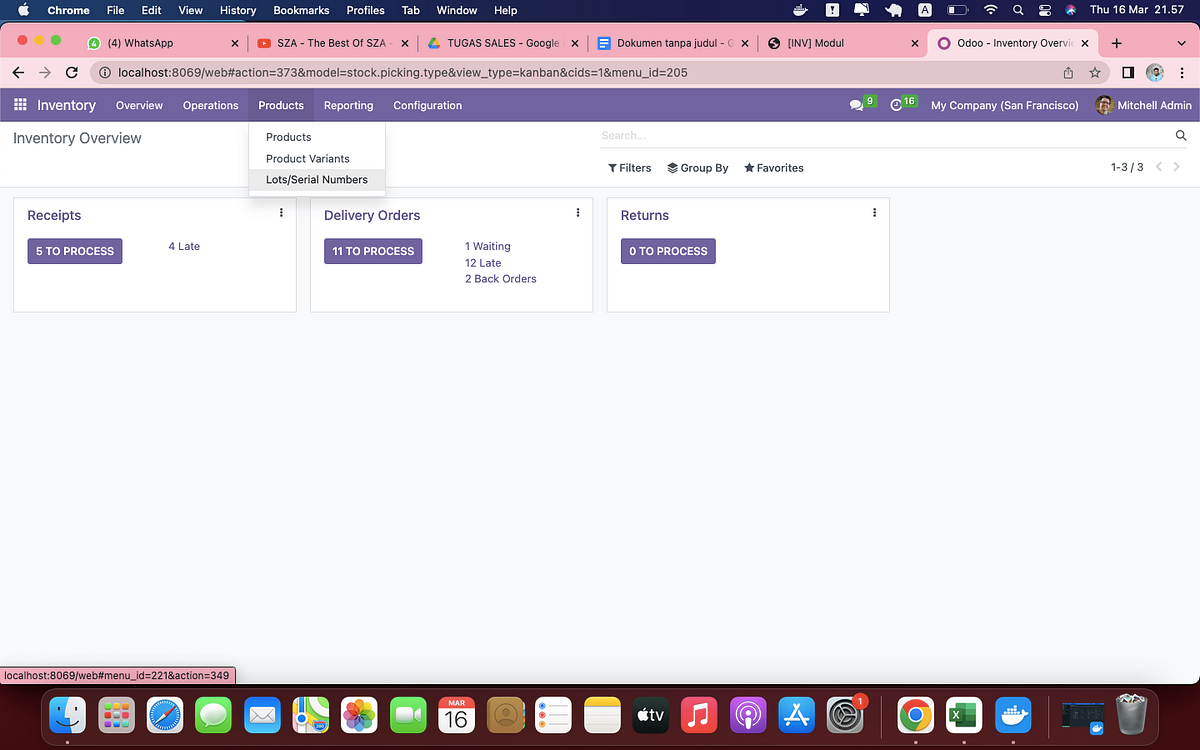
Task: Open the Delivery Orders card three-dot options
Action: click(x=577, y=212)
